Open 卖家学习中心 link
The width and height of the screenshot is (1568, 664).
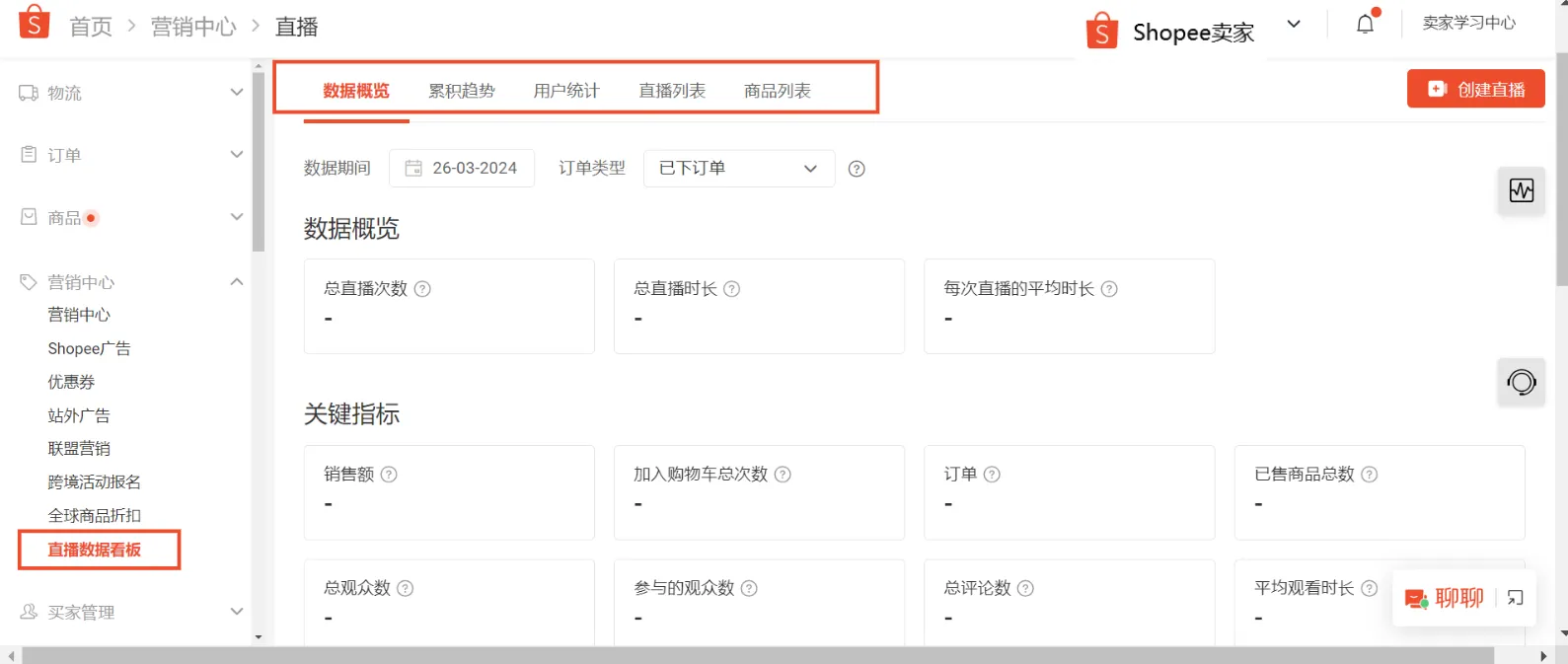(x=1469, y=23)
